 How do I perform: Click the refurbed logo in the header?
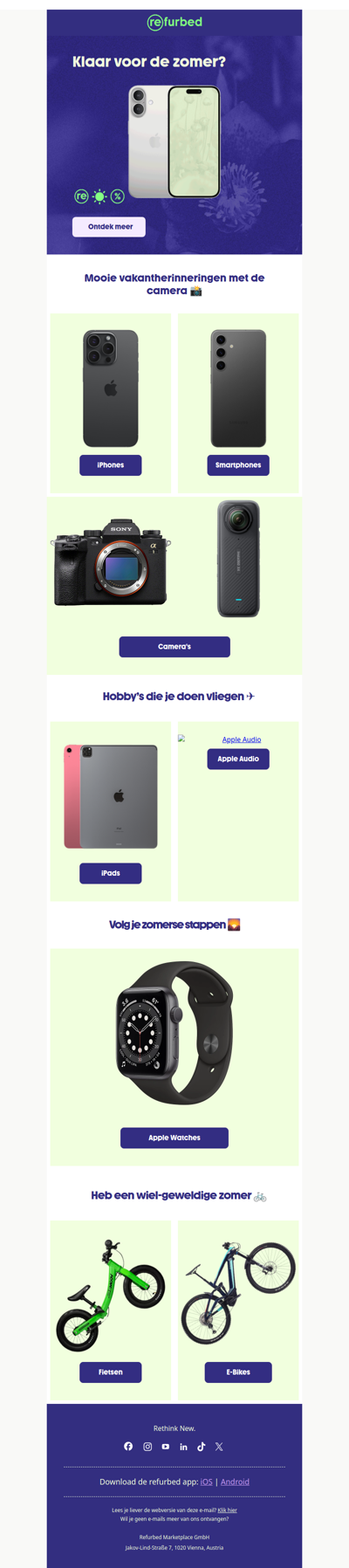[174, 22]
